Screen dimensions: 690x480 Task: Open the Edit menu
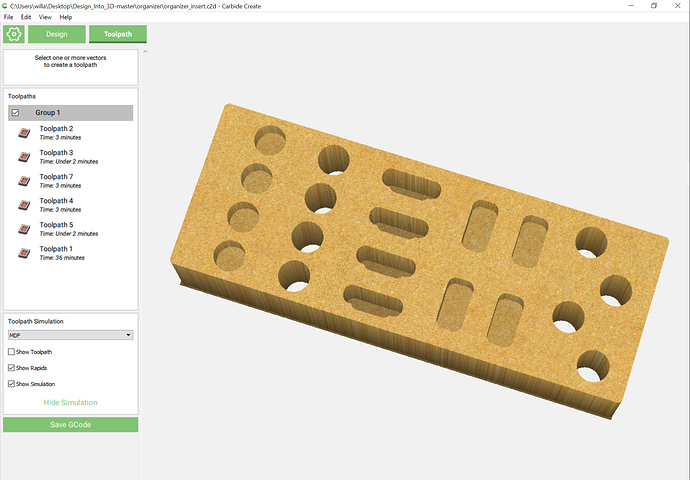coord(26,17)
